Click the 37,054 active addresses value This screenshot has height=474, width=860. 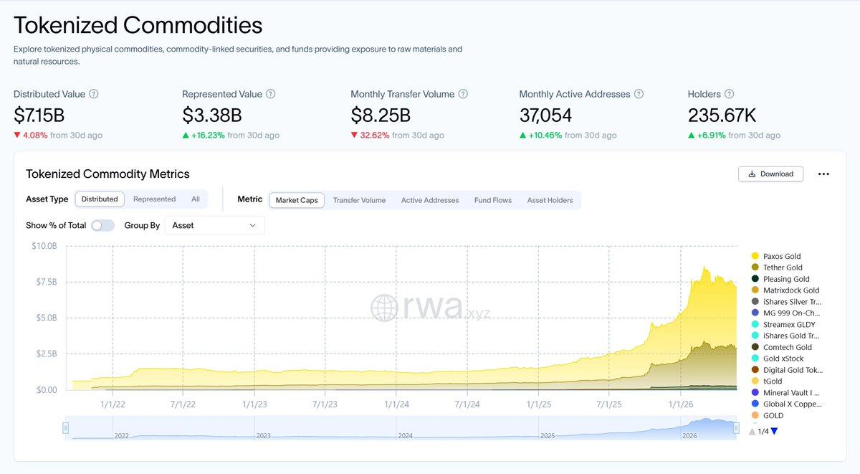546,115
